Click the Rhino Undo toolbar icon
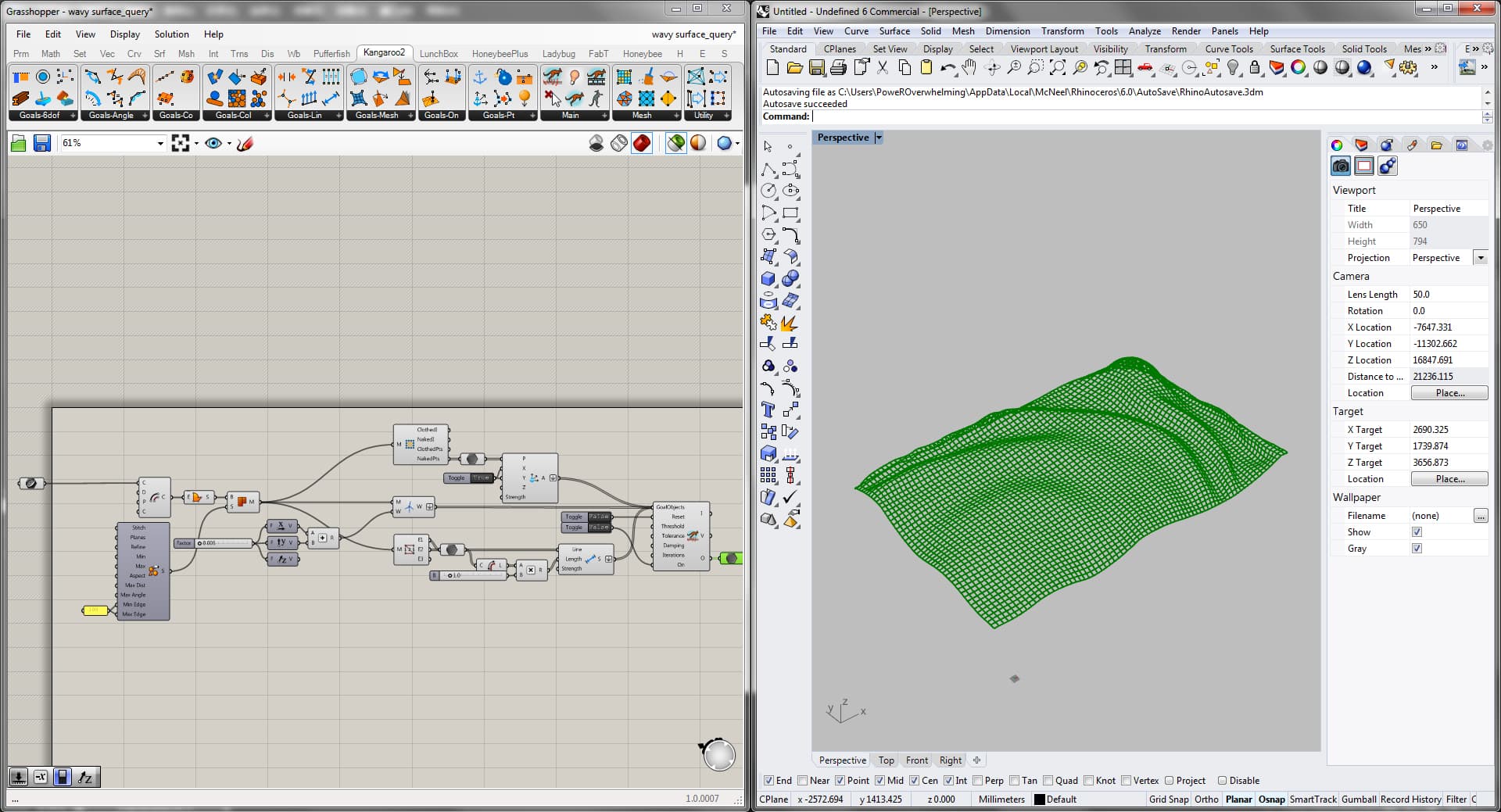The height and width of the screenshot is (812, 1501). pos(948,68)
